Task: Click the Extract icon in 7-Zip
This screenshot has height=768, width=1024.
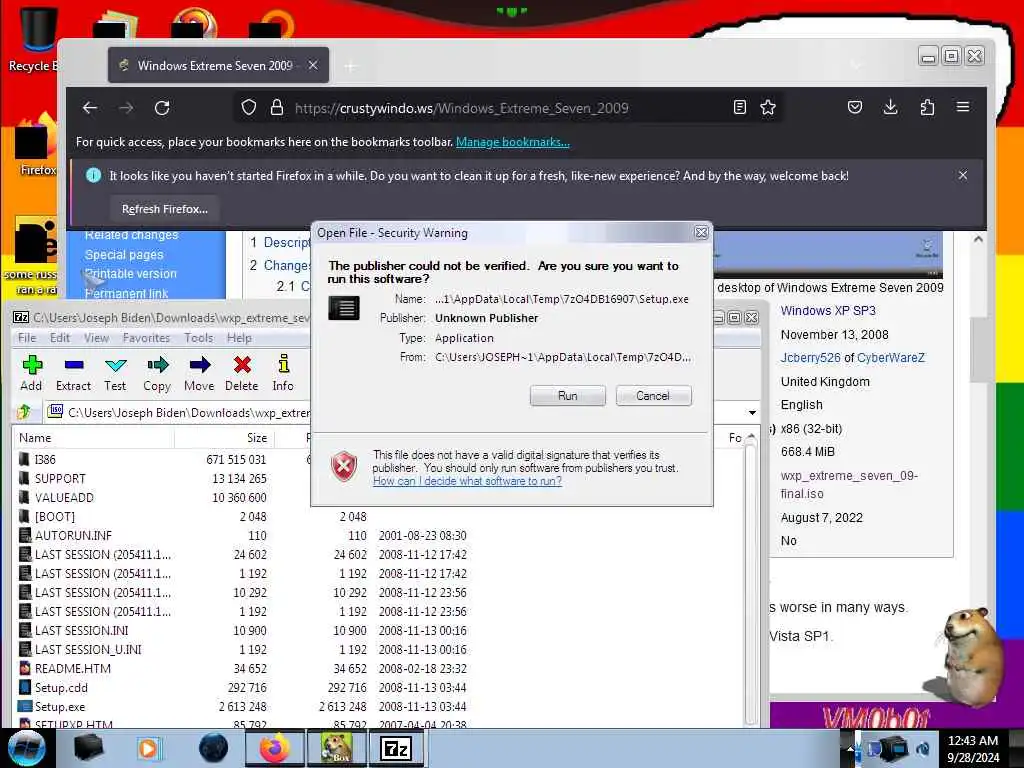Action: click(x=73, y=373)
